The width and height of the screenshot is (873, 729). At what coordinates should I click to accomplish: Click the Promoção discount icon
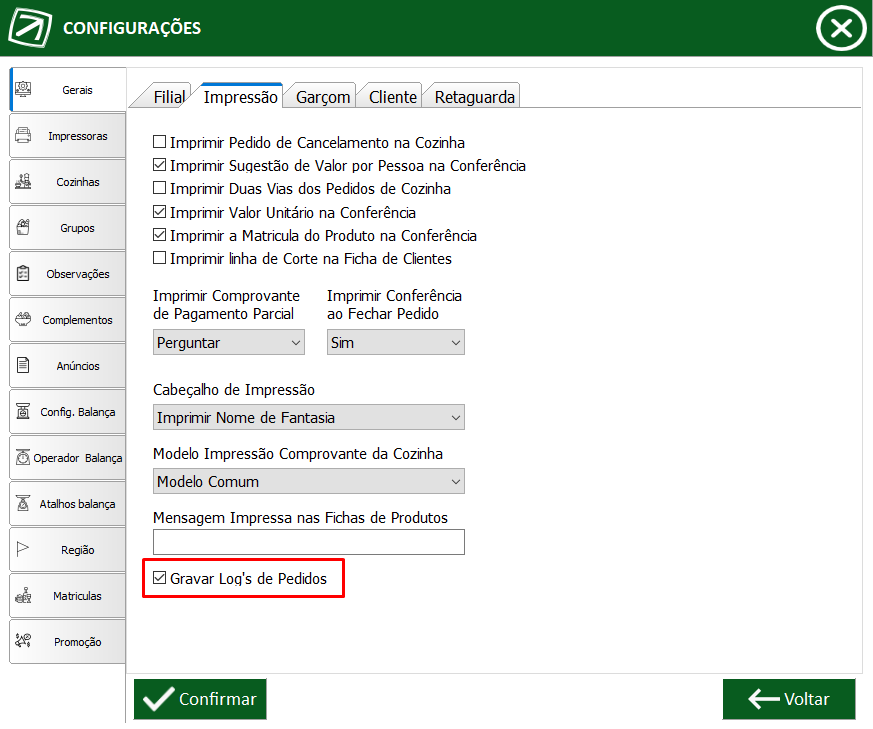tap(23, 640)
